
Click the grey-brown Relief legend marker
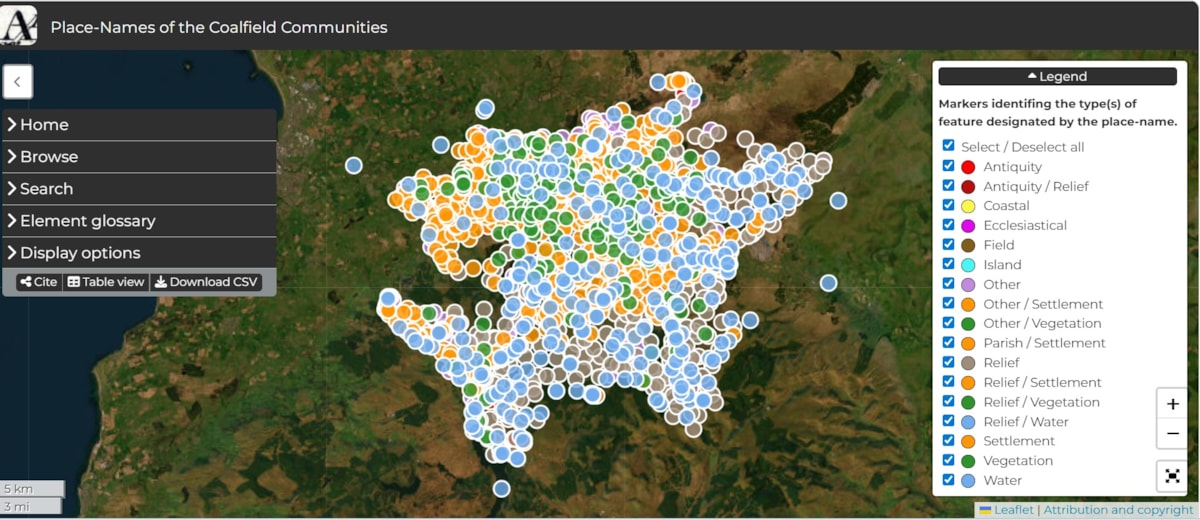(x=968, y=363)
